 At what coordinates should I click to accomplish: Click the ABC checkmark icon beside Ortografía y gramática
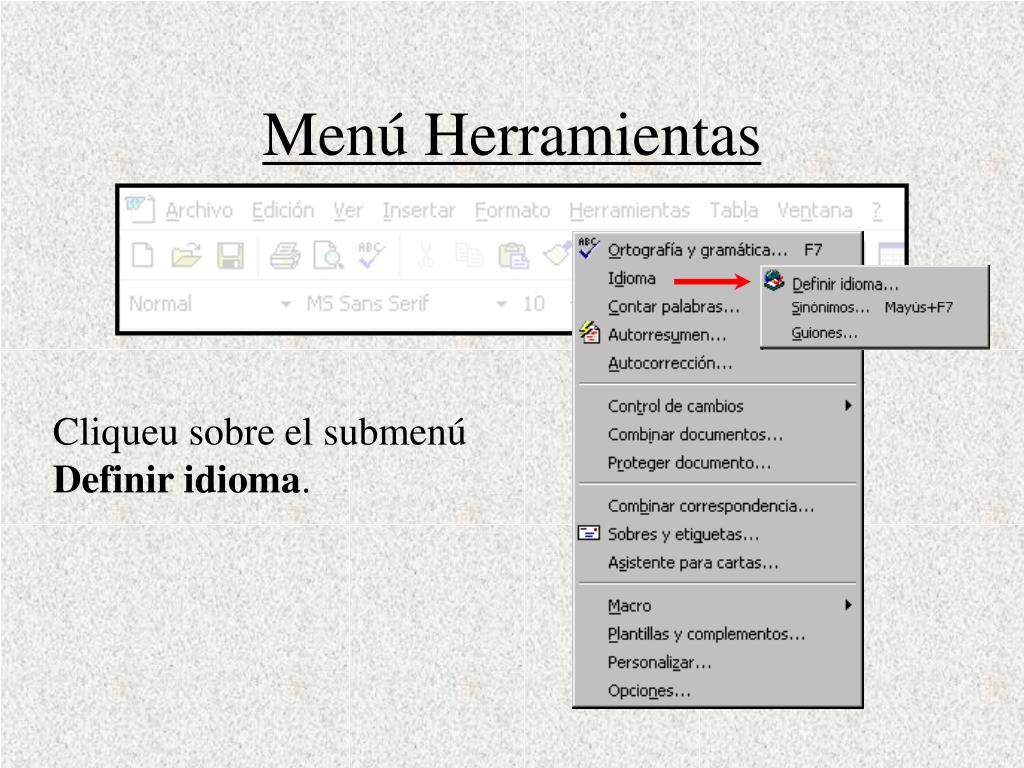pos(588,248)
